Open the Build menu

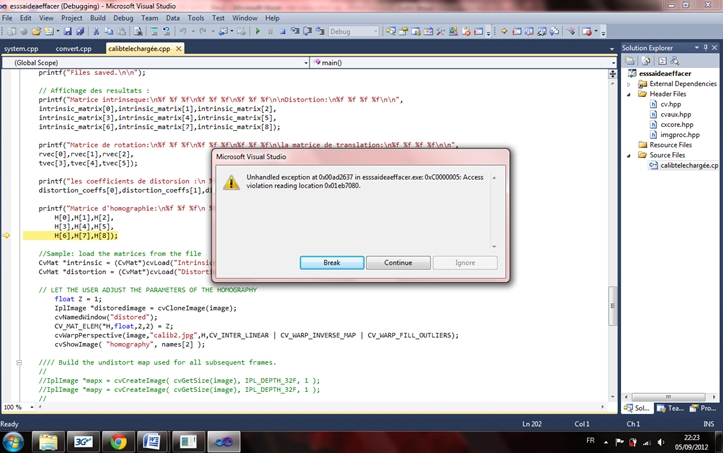[x=98, y=18]
